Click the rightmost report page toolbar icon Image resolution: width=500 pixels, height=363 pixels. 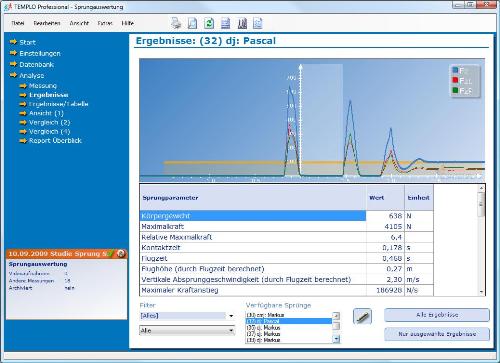click(258, 23)
